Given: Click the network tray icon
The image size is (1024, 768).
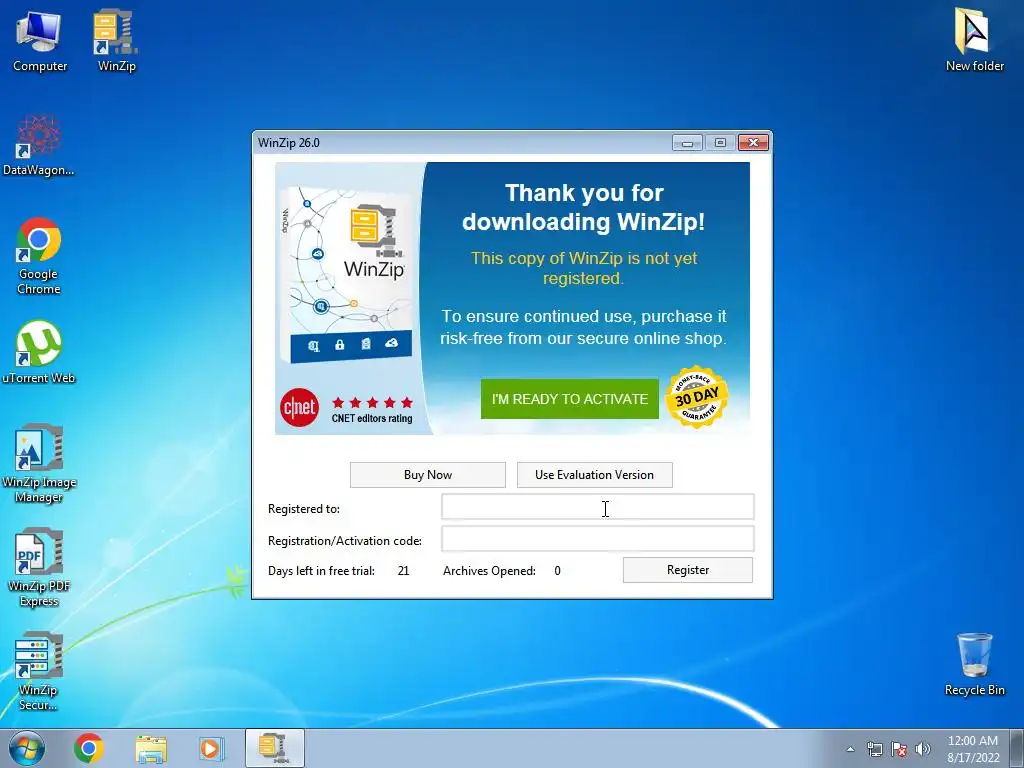Looking at the screenshot, I should [874, 749].
